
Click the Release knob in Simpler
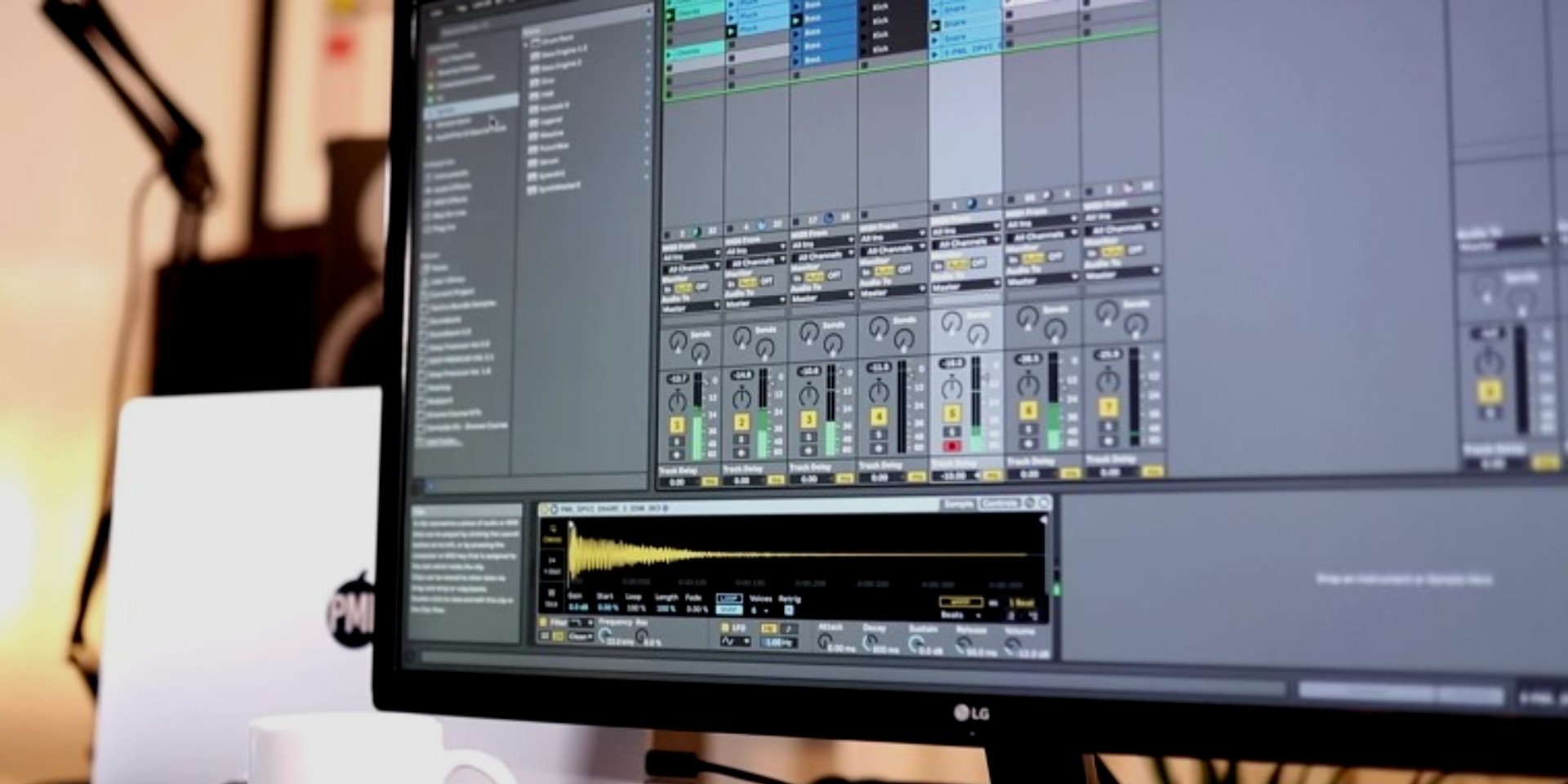tap(964, 645)
